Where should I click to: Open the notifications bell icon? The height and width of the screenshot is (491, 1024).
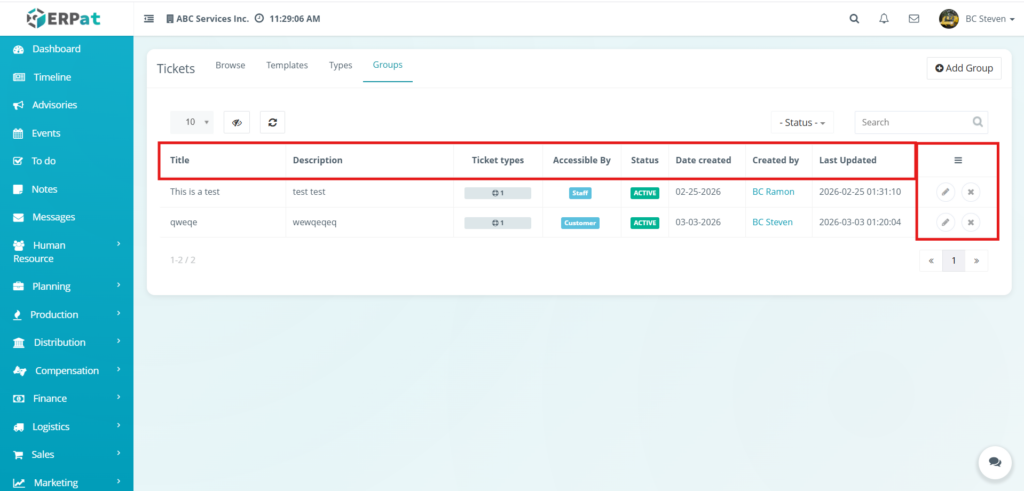coord(883,18)
